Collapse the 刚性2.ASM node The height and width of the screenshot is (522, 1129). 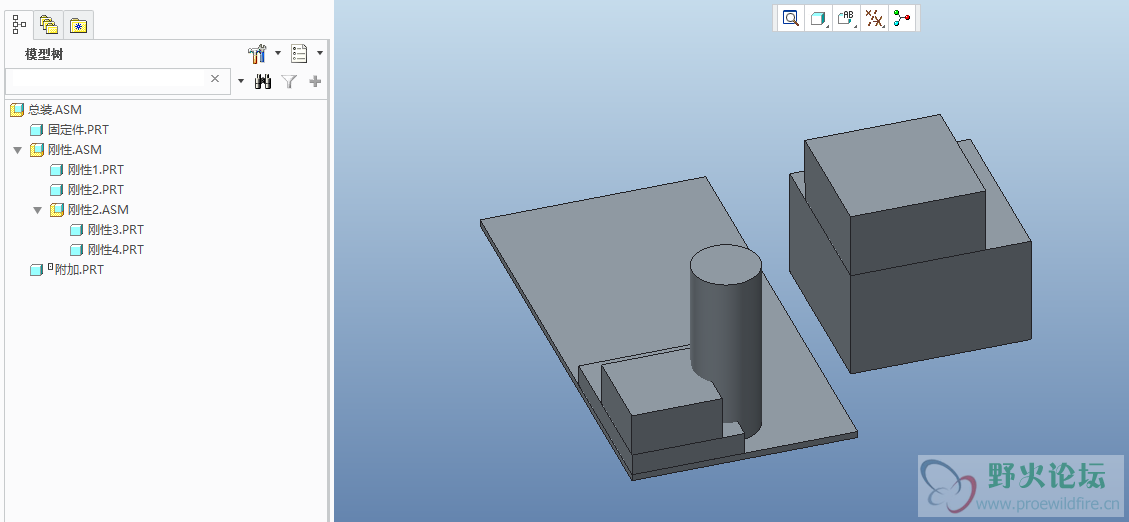38,210
